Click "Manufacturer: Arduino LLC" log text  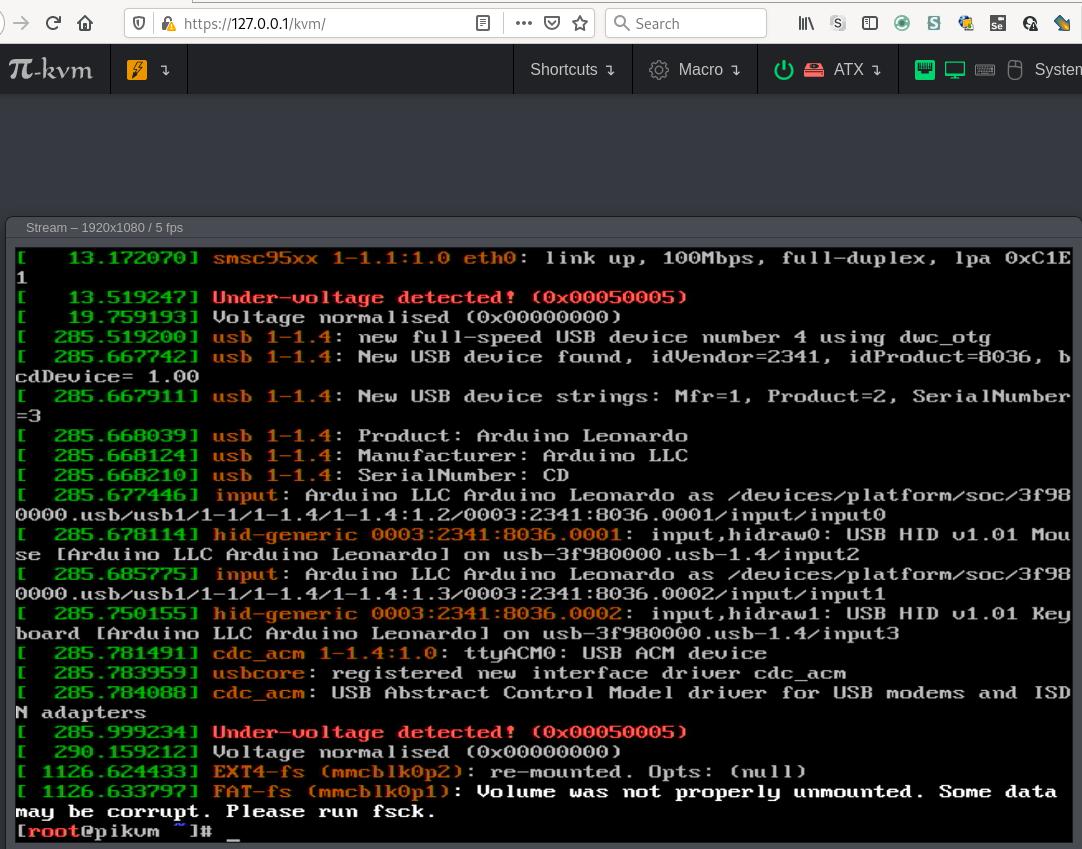pos(522,456)
